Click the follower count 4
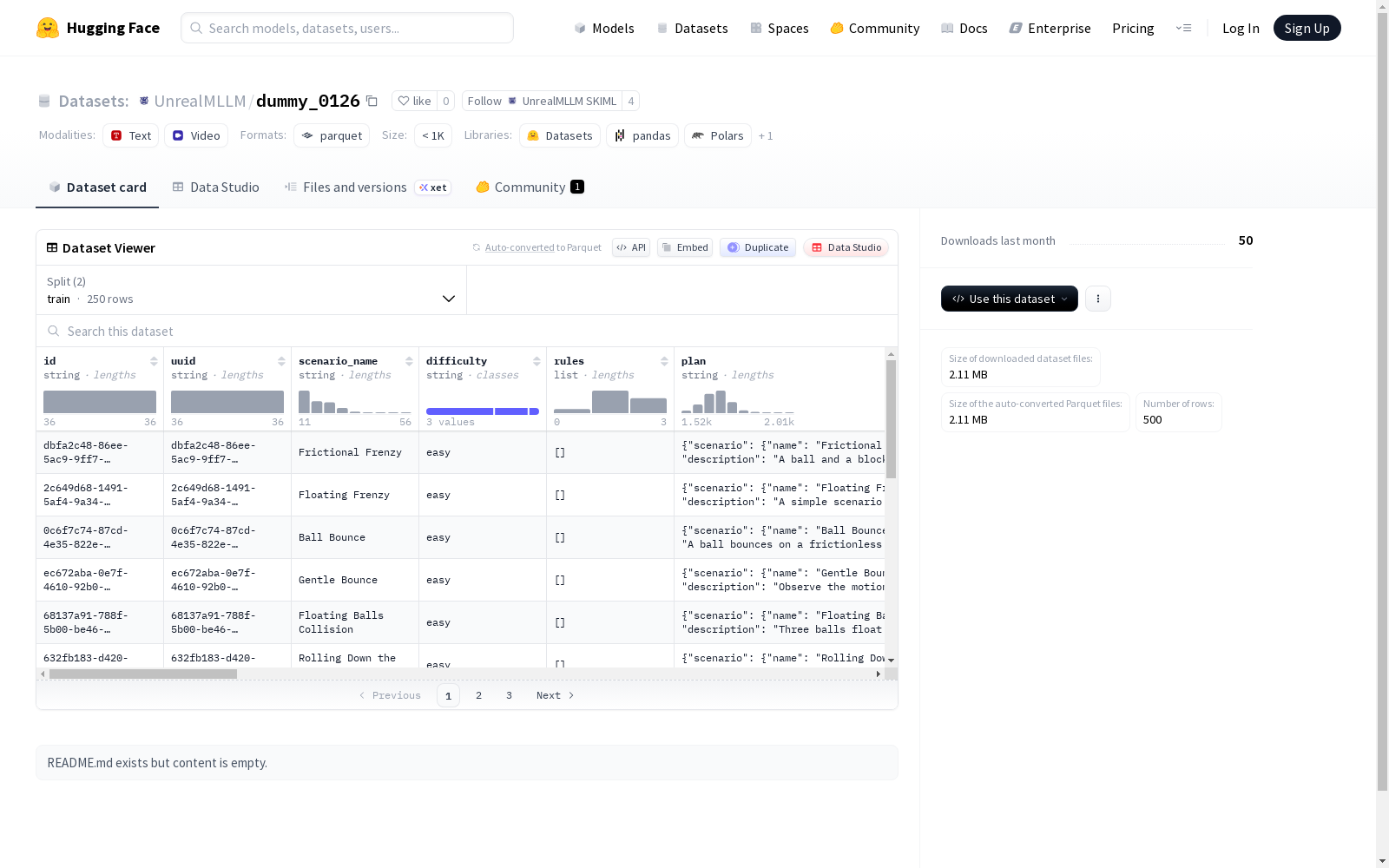The height and width of the screenshot is (868, 1389). point(631,101)
